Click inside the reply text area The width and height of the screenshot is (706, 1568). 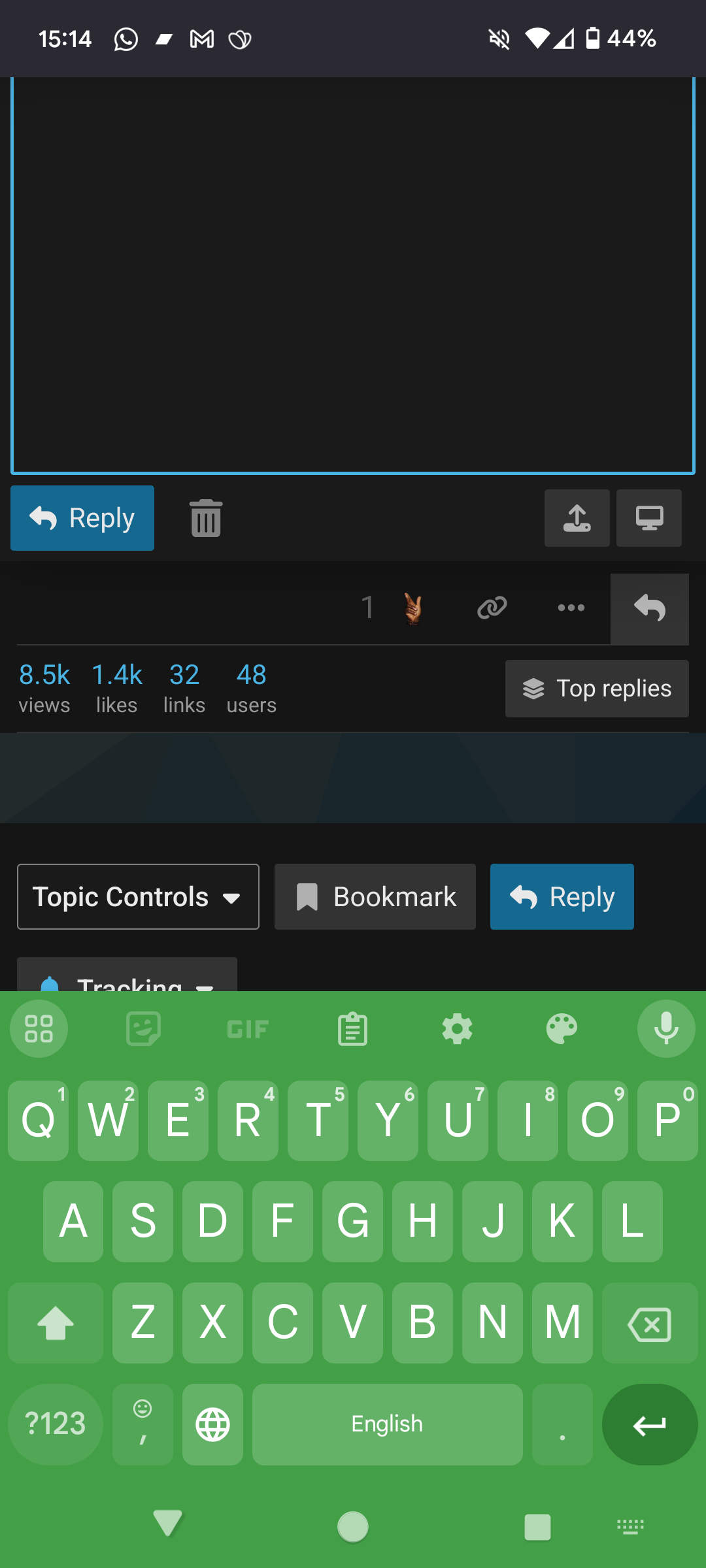click(353, 274)
